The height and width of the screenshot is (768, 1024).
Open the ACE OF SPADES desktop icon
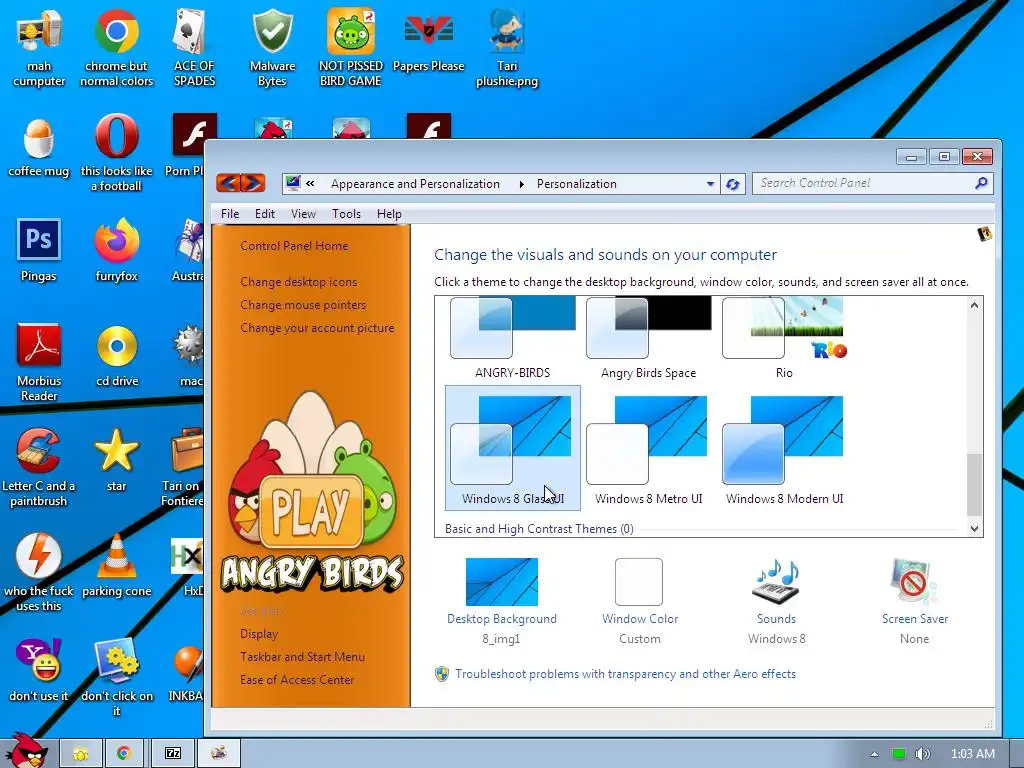pyautogui.click(x=194, y=48)
